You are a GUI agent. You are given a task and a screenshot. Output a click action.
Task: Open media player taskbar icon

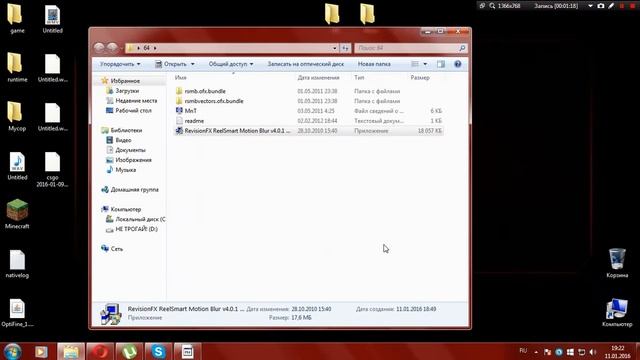(x=41, y=351)
